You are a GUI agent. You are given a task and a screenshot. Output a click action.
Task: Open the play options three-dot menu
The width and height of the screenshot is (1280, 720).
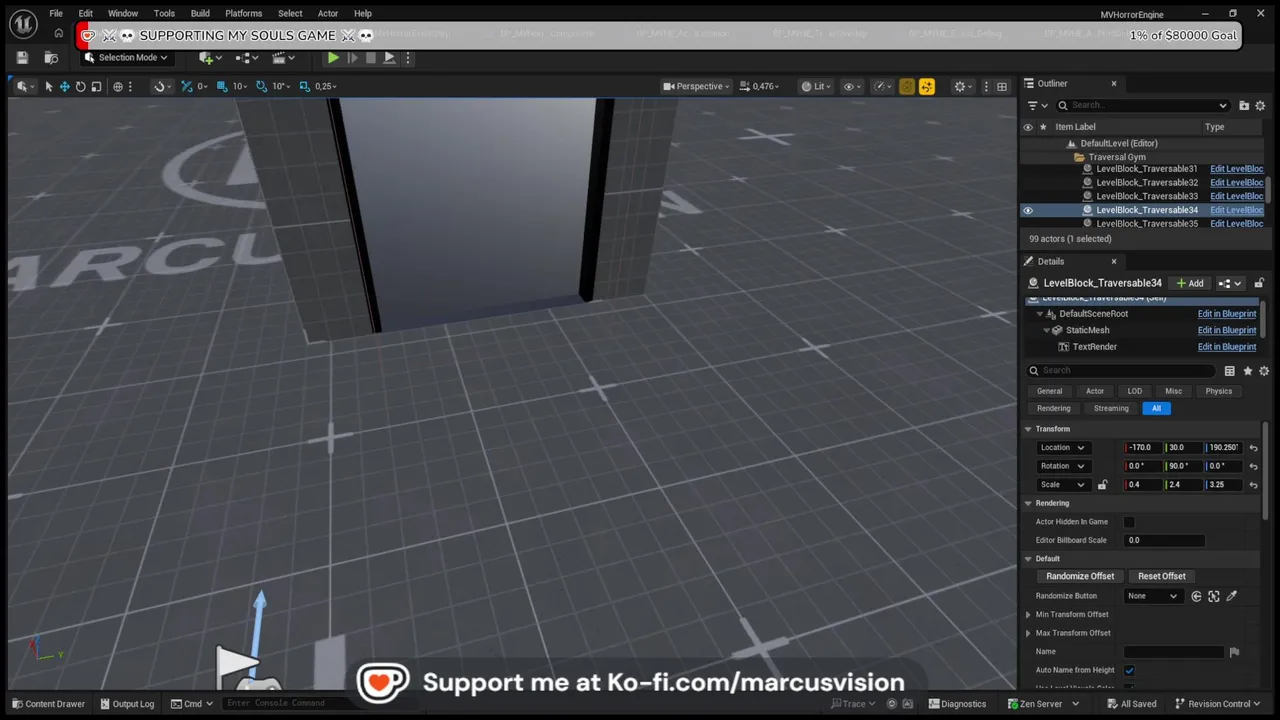(x=408, y=58)
